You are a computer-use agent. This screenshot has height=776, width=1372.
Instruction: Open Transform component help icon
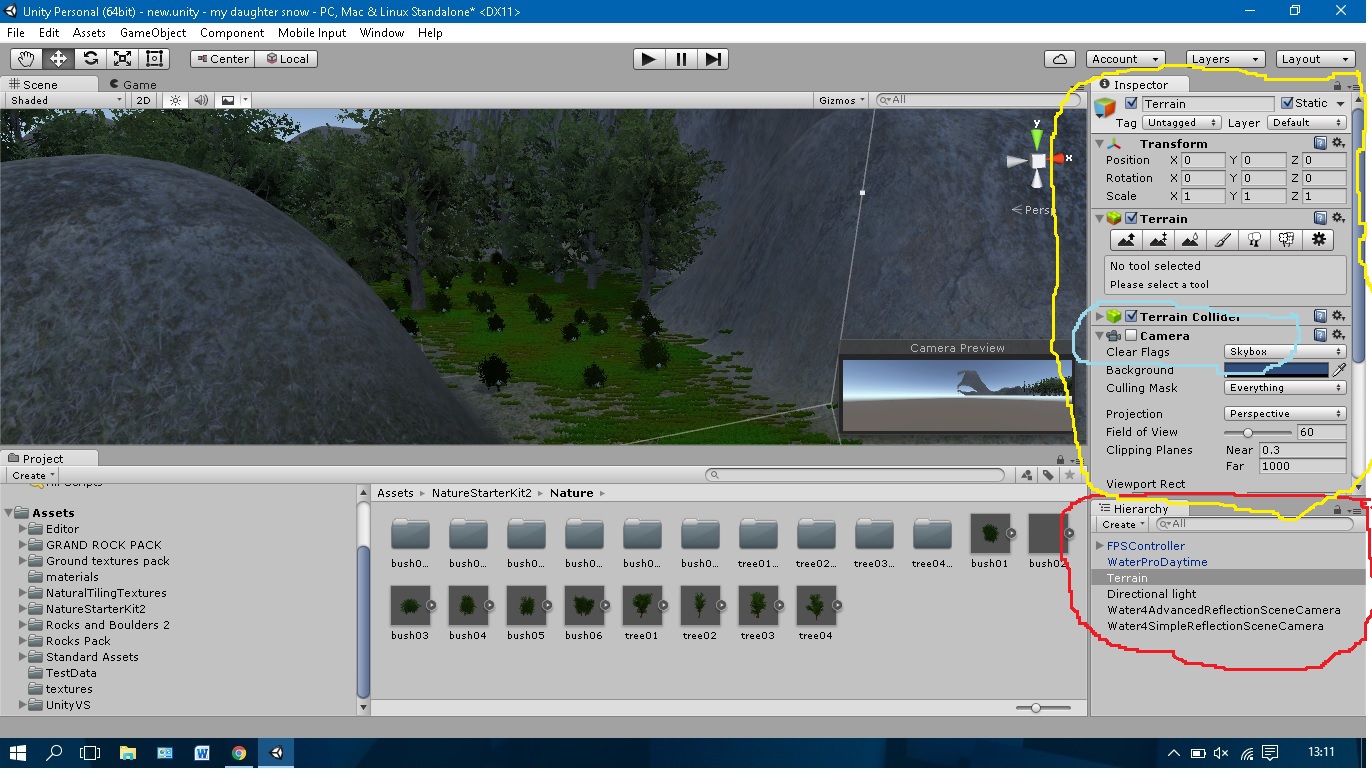1320,144
